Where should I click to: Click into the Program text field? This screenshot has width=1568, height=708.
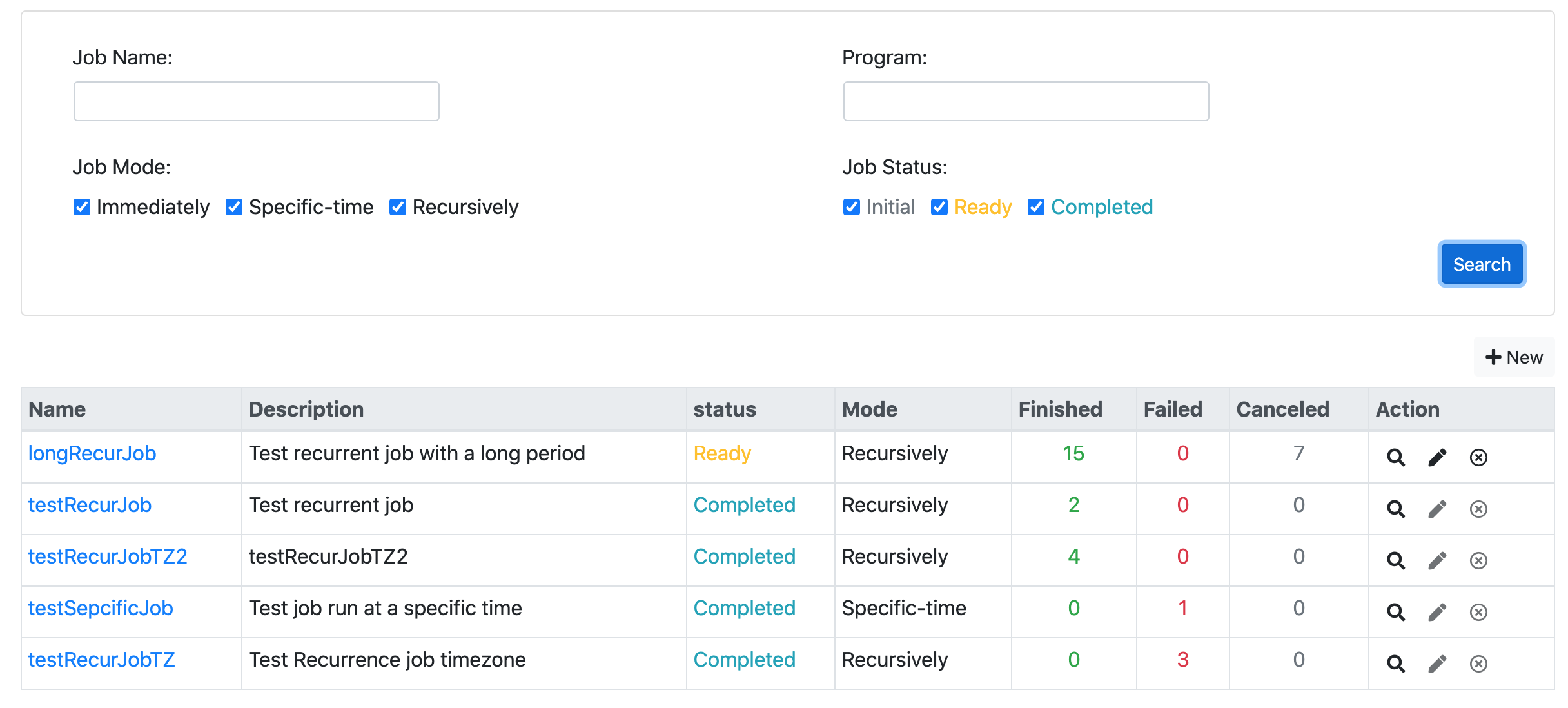[x=1026, y=101]
